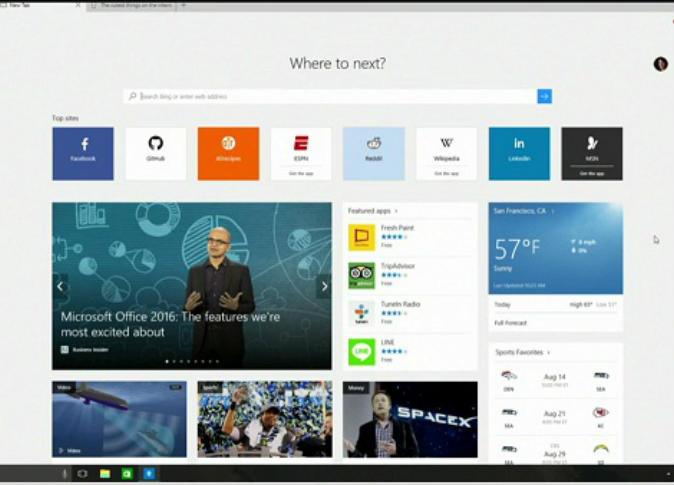674x485 pixels.
Task: Open Task View from the taskbar
Action: [x=82, y=473]
